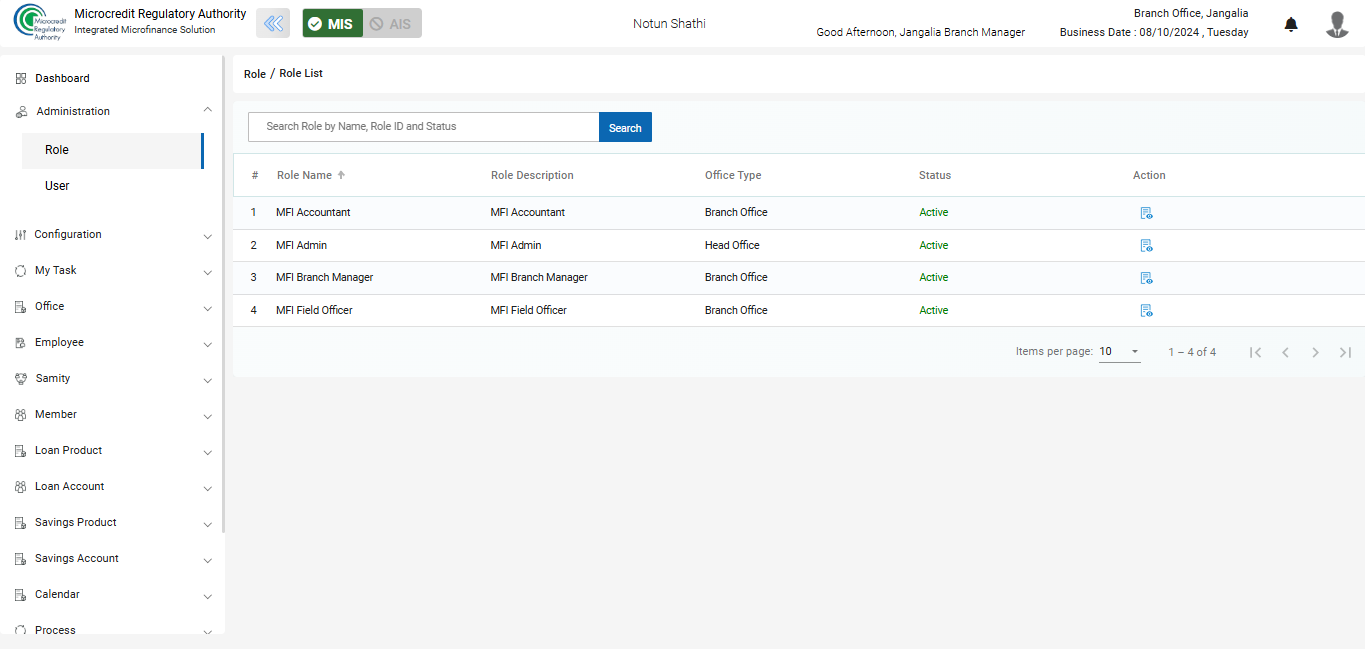The image size is (1365, 649).
Task: Click the MFI Branch Manager description cell
Action: tap(539, 278)
